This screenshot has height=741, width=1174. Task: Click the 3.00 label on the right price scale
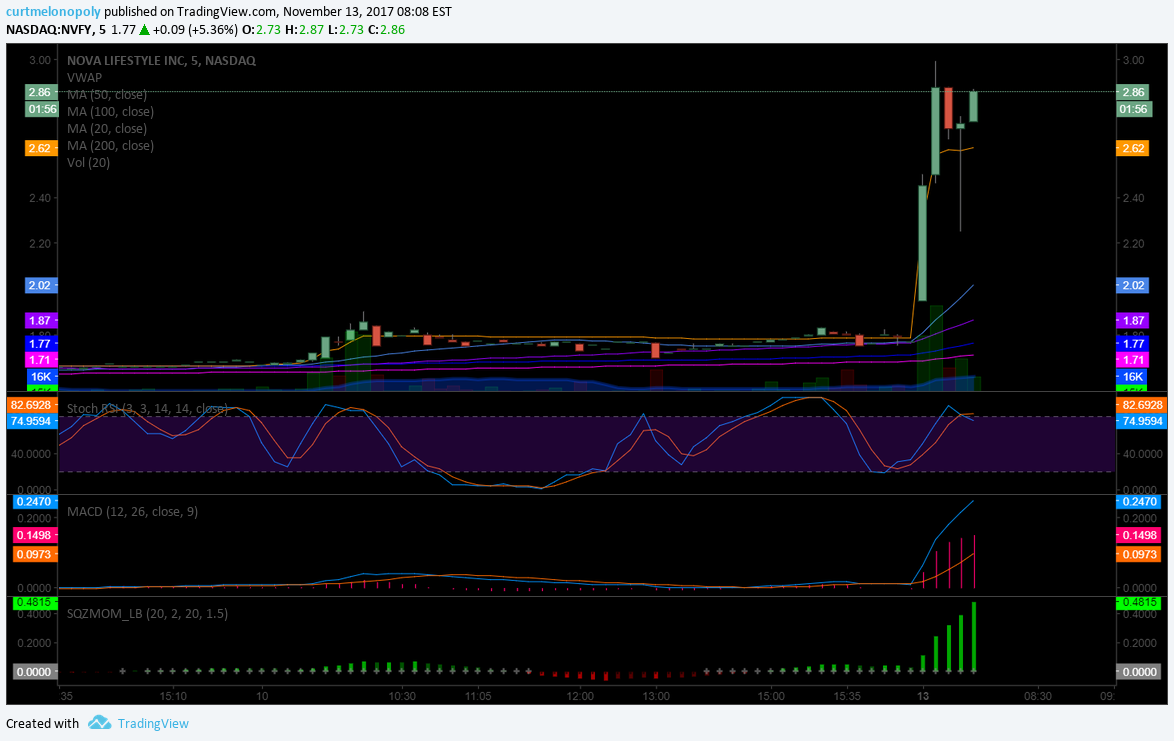click(1133, 61)
